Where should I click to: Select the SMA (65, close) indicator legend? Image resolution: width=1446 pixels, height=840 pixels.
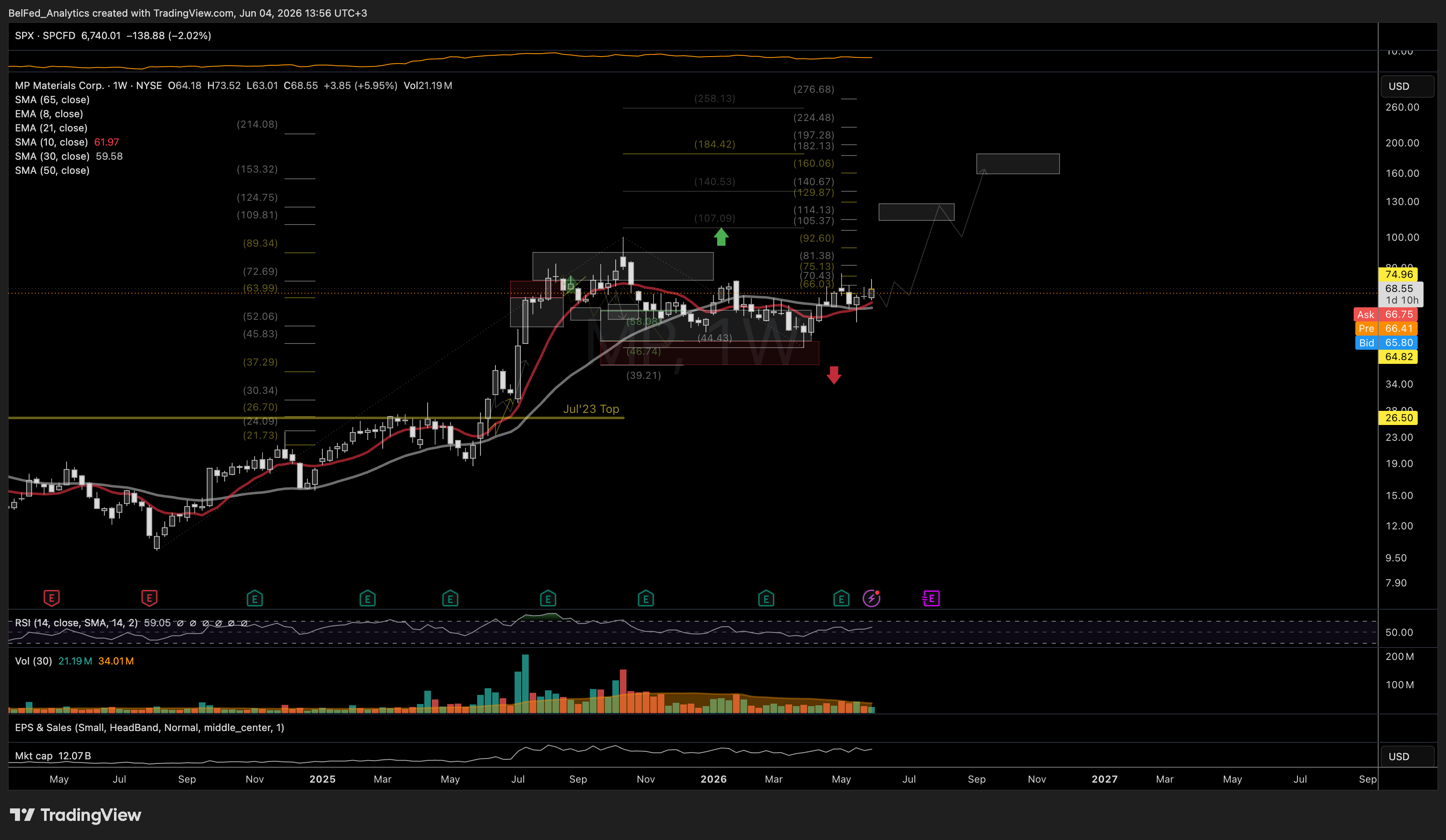52,100
